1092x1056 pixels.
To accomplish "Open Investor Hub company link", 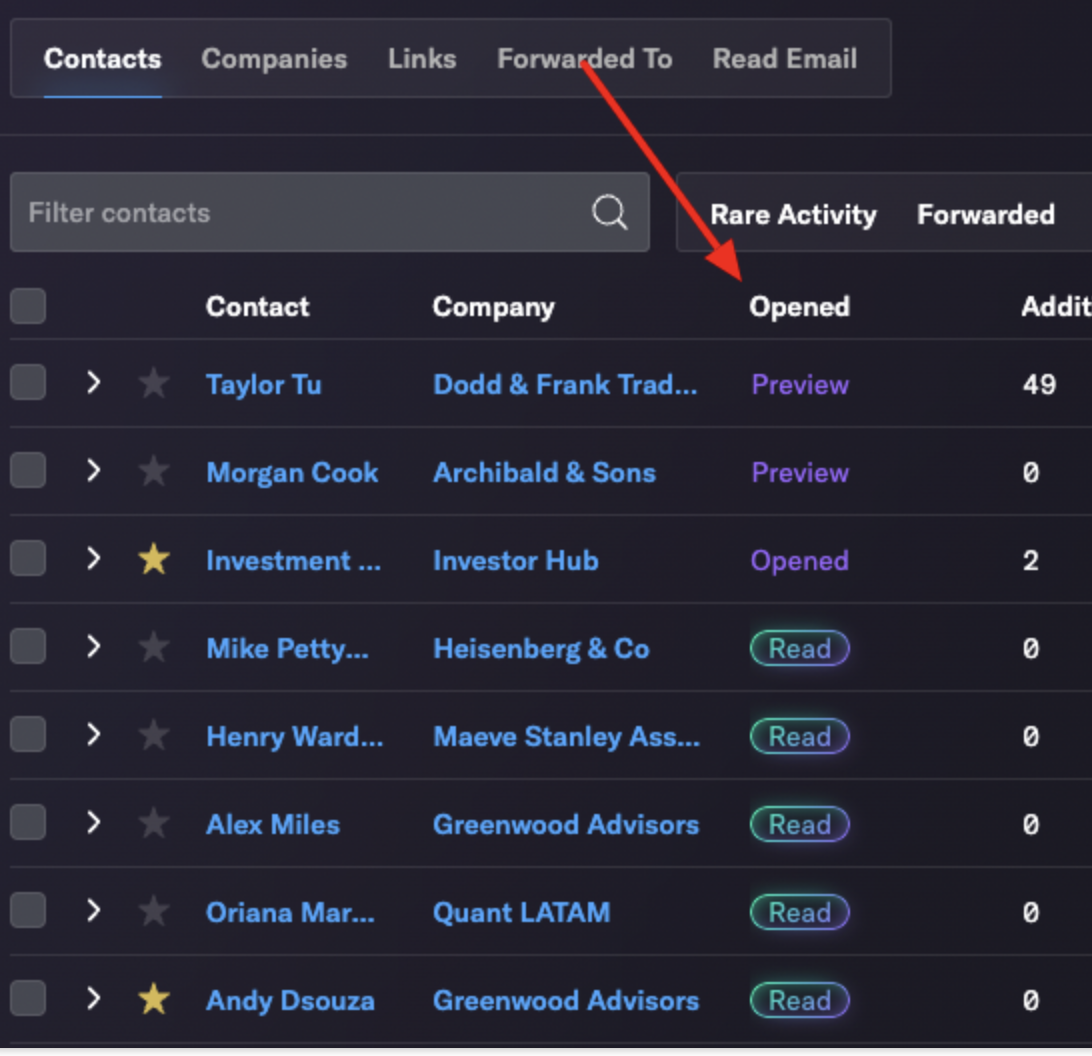I will click(x=516, y=561).
